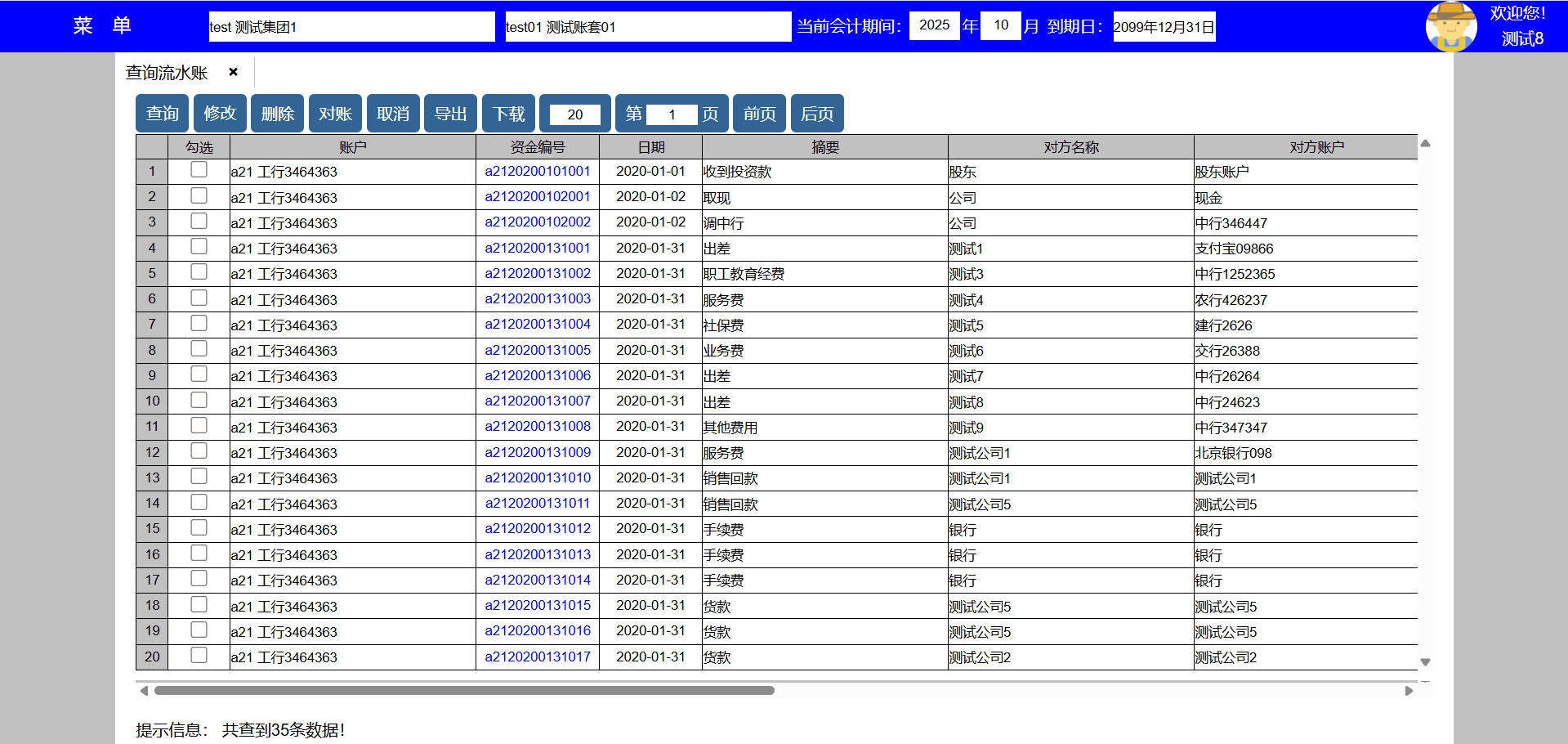Open the test01 测试账套01 account set selector

pyautogui.click(x=647, y=26)
